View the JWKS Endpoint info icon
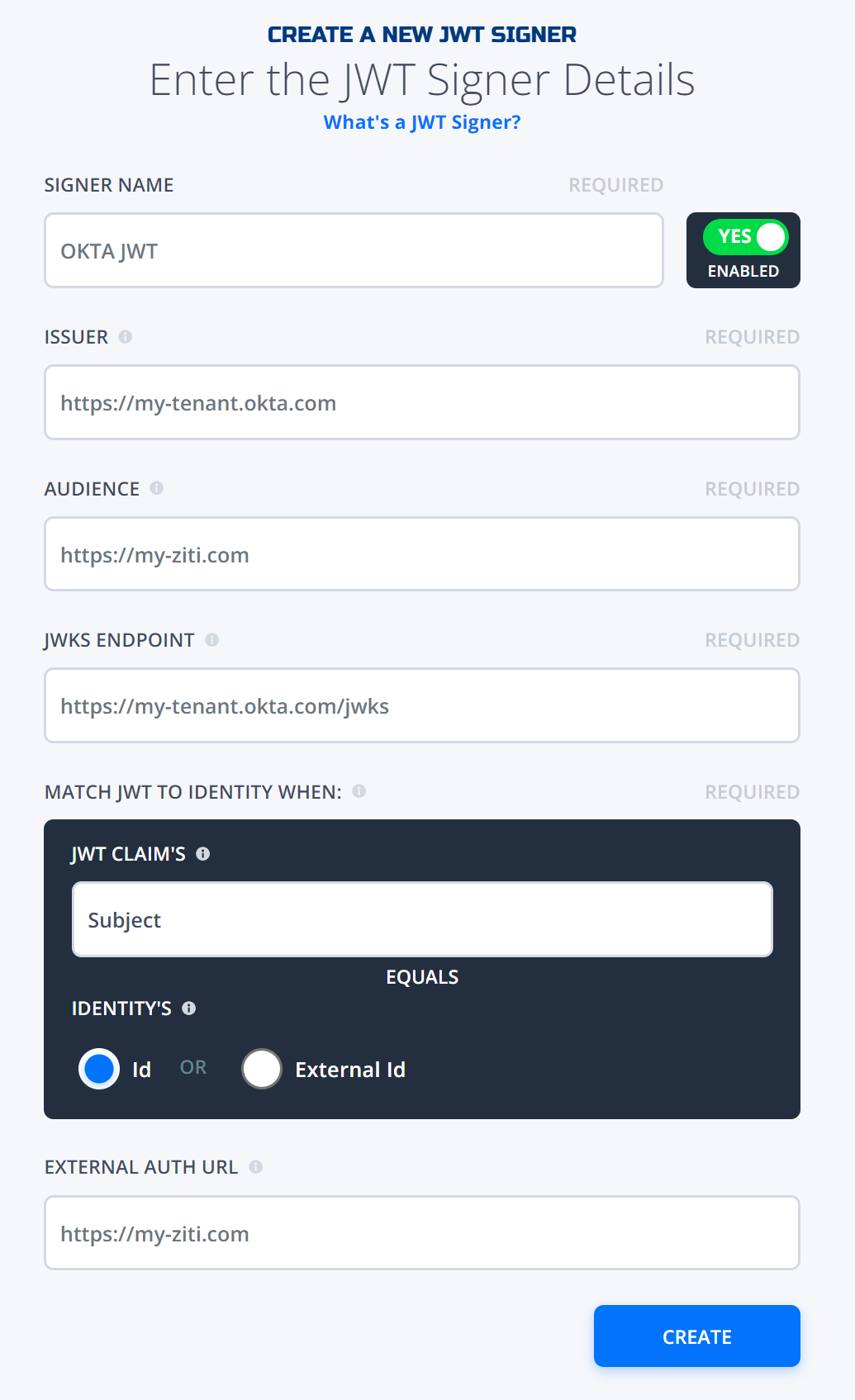 coord(215,639)
